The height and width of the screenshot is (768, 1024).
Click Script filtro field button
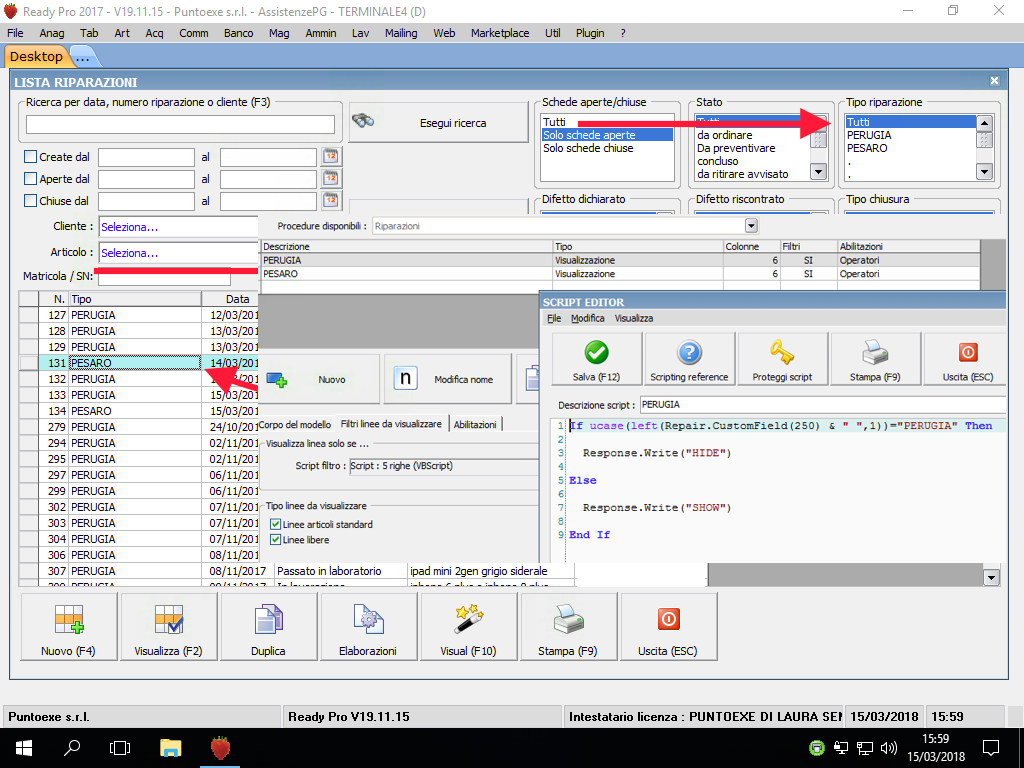point(443,466)
